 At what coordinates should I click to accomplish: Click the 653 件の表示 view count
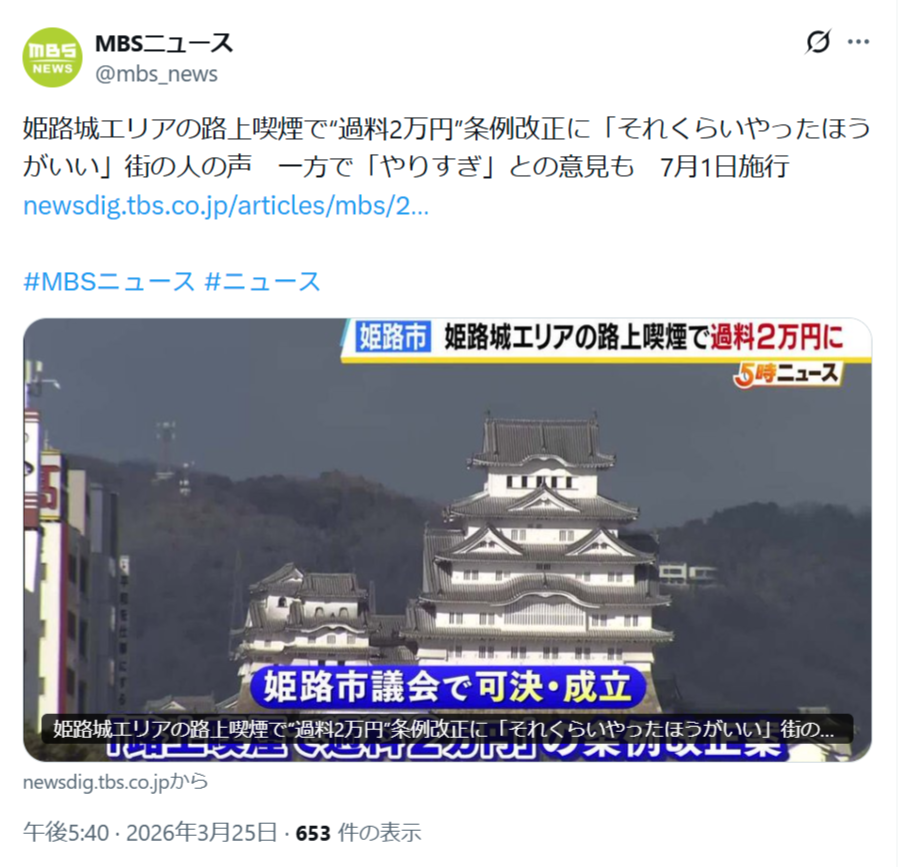click(359, 833)
